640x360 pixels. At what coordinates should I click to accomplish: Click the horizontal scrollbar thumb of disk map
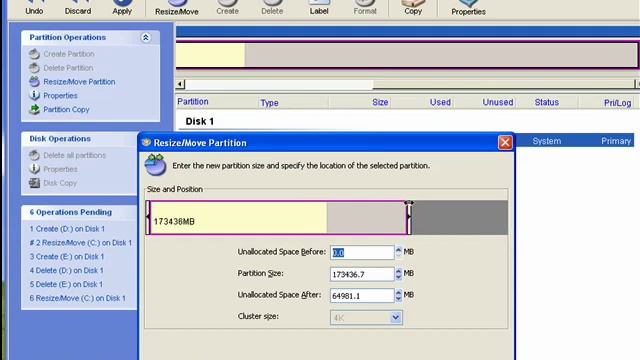coord(279,84)
